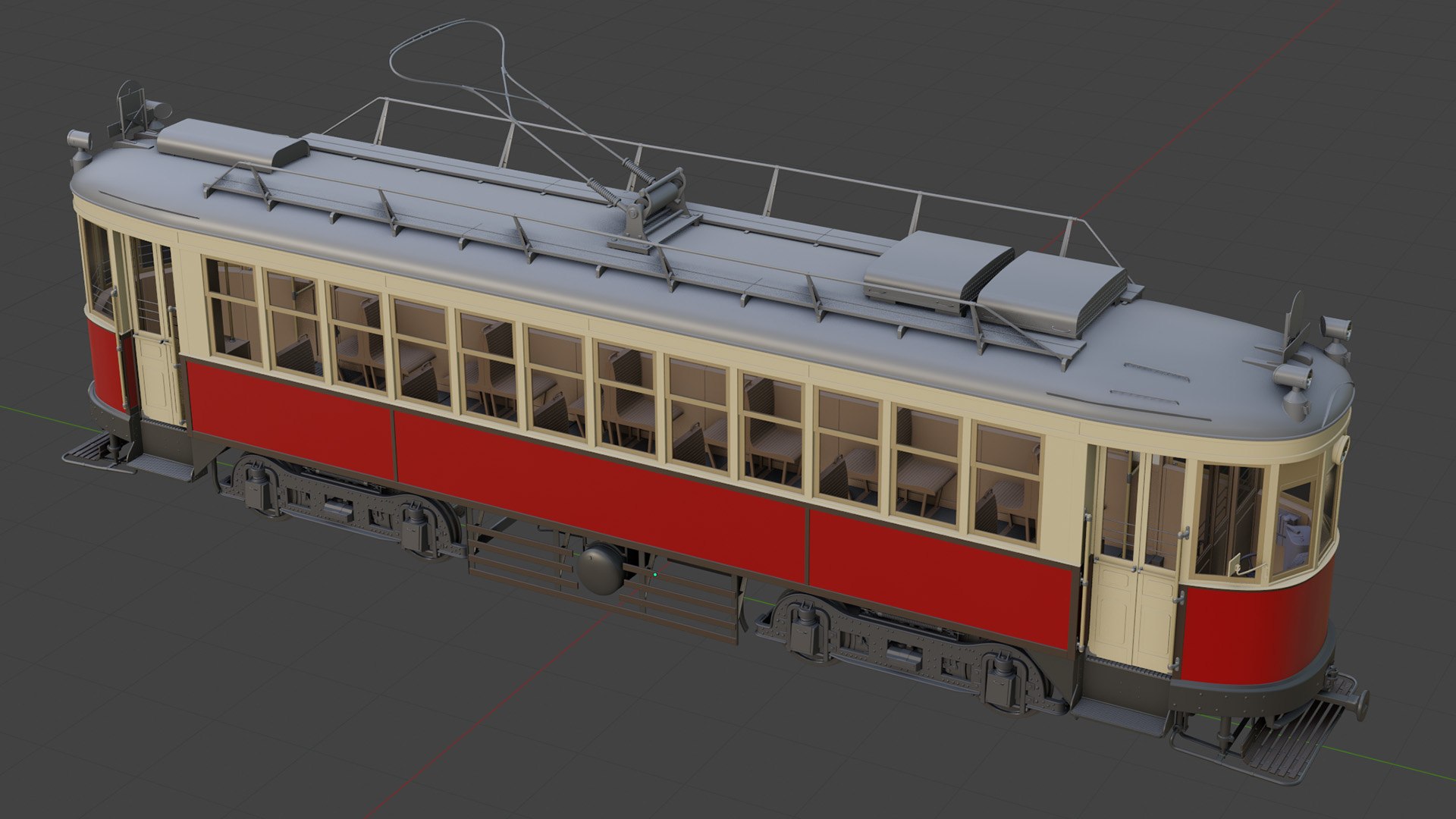Viewport: 1456px width, 819px height.
Task: Select the wheel bogie below the double-door end
Action: point(914,653)
